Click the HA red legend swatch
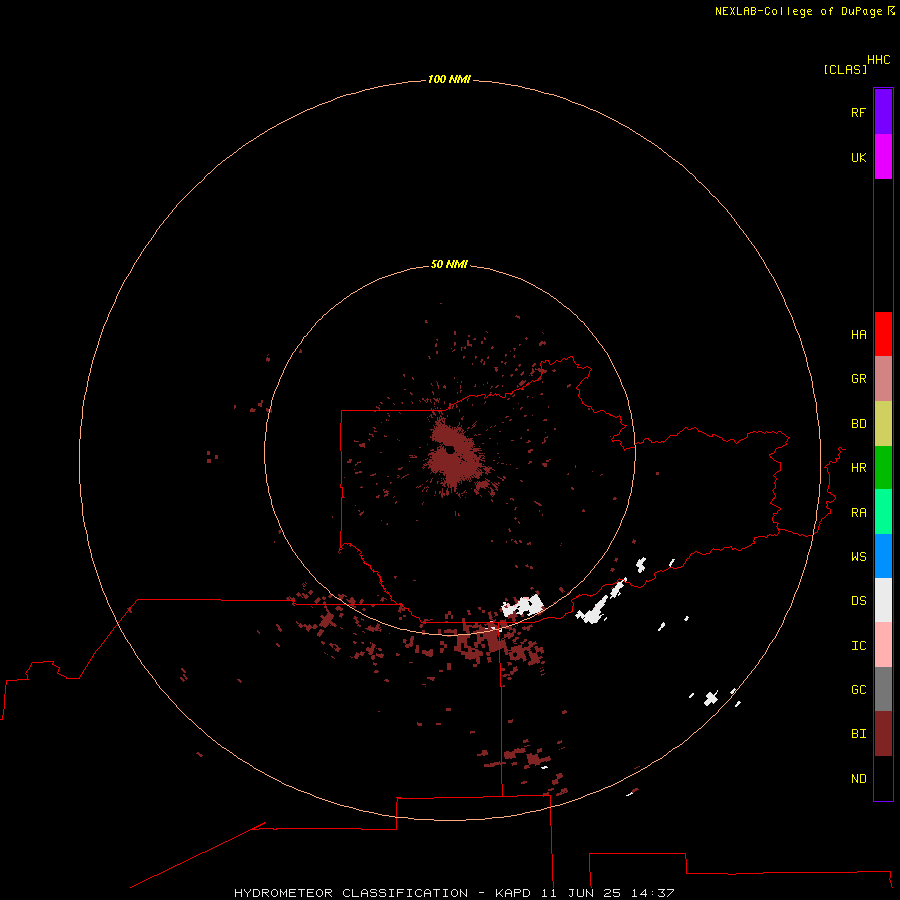Viewport: 900px width, 900px height. [x=883, y=334]
